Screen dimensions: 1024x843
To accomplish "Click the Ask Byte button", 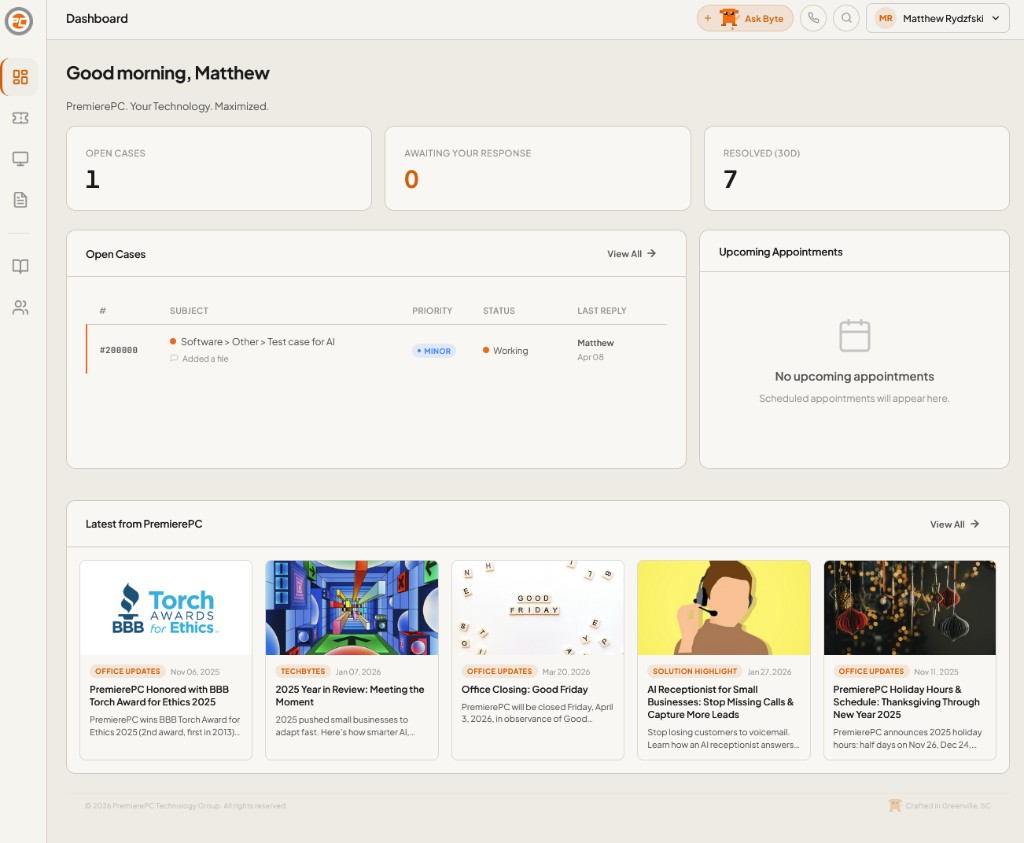I will (745, 18).
